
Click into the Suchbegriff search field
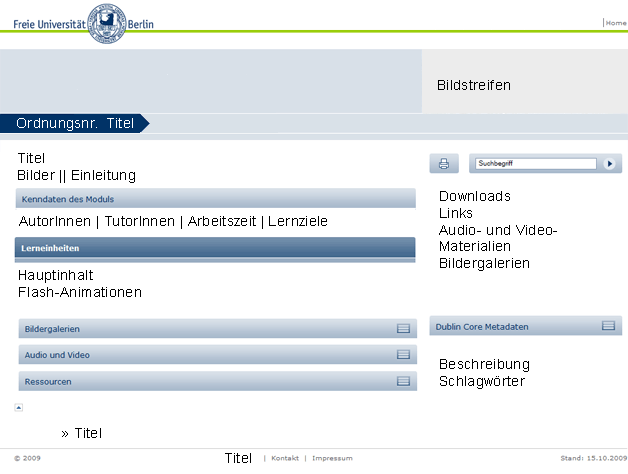(x=536, y=163)
